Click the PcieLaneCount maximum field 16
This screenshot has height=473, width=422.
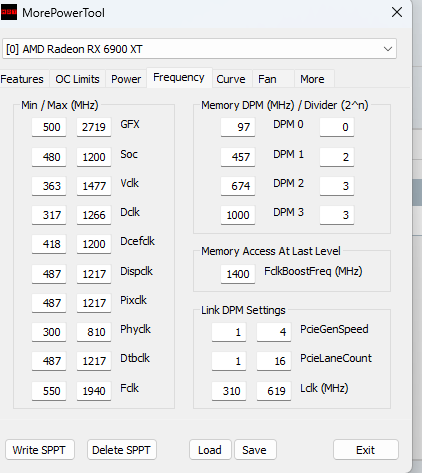(274, 361)
